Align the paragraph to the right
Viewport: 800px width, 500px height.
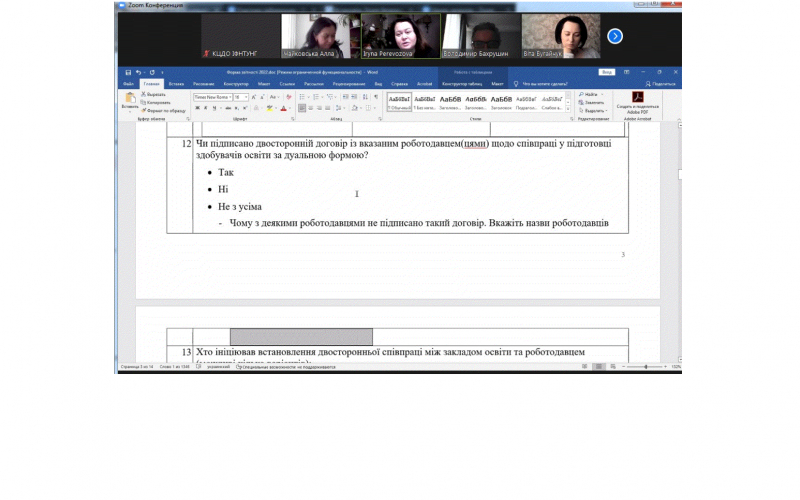click(x=319, y=108)
